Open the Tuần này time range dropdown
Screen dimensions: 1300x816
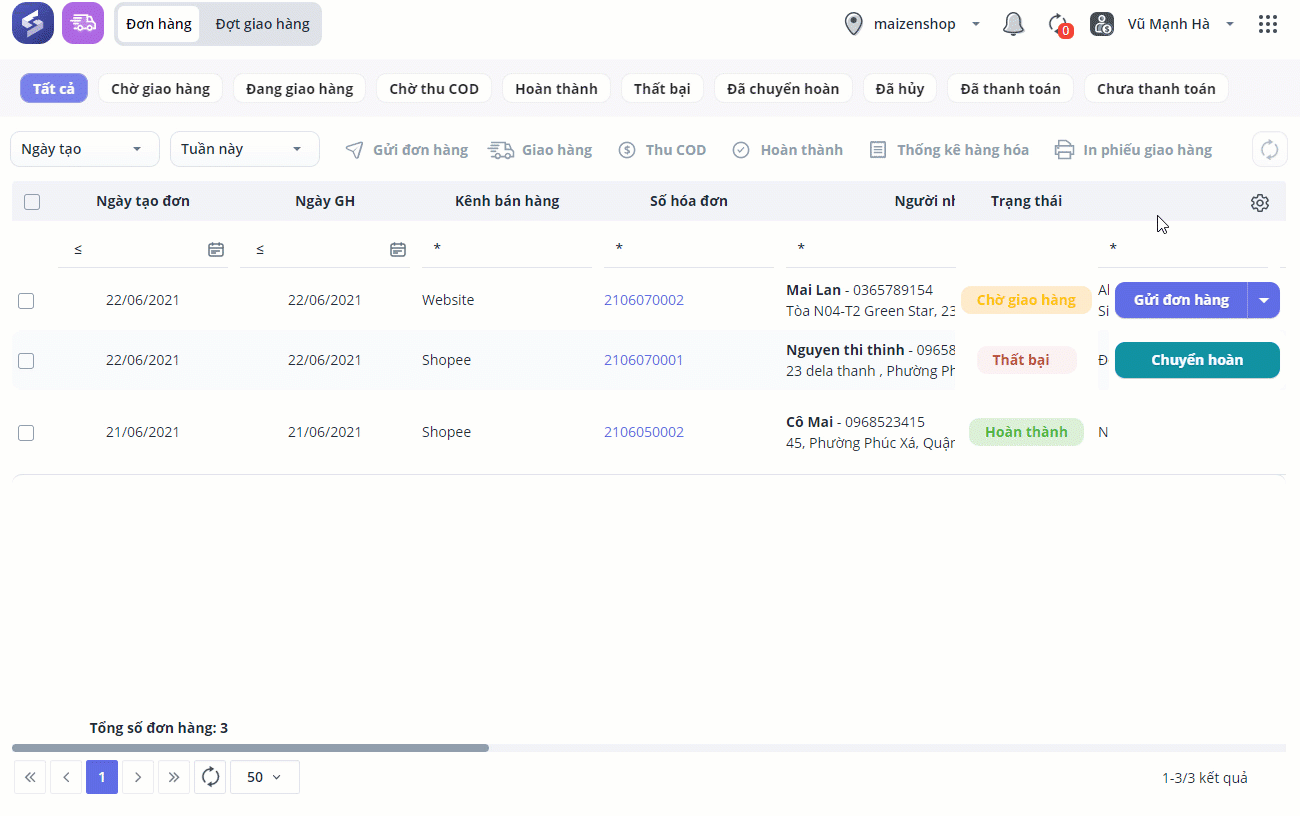(244, 149)
